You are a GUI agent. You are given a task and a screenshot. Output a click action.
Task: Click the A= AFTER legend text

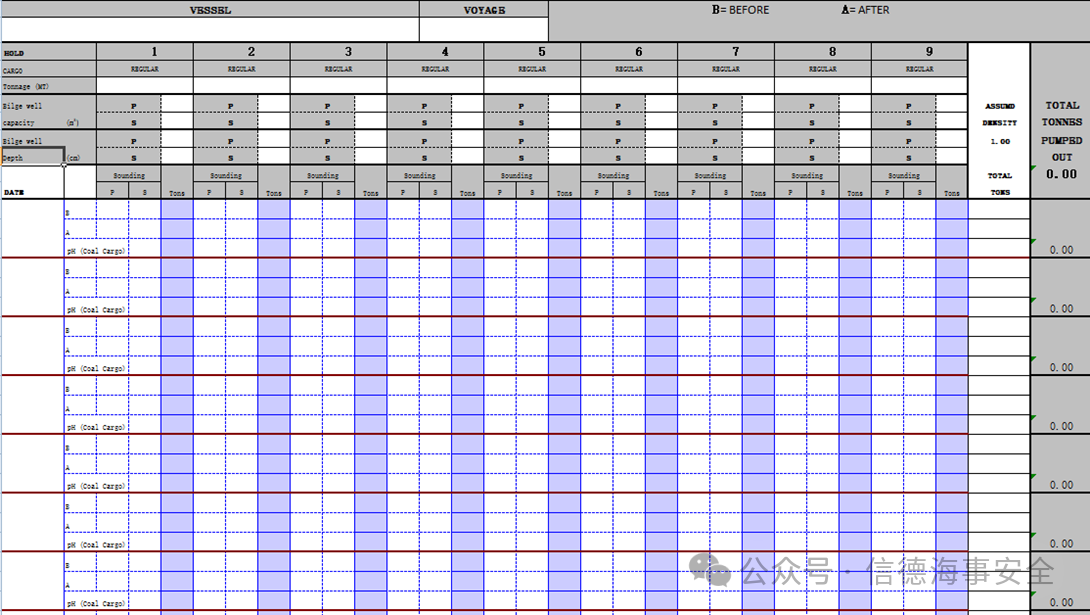(865, 10)
